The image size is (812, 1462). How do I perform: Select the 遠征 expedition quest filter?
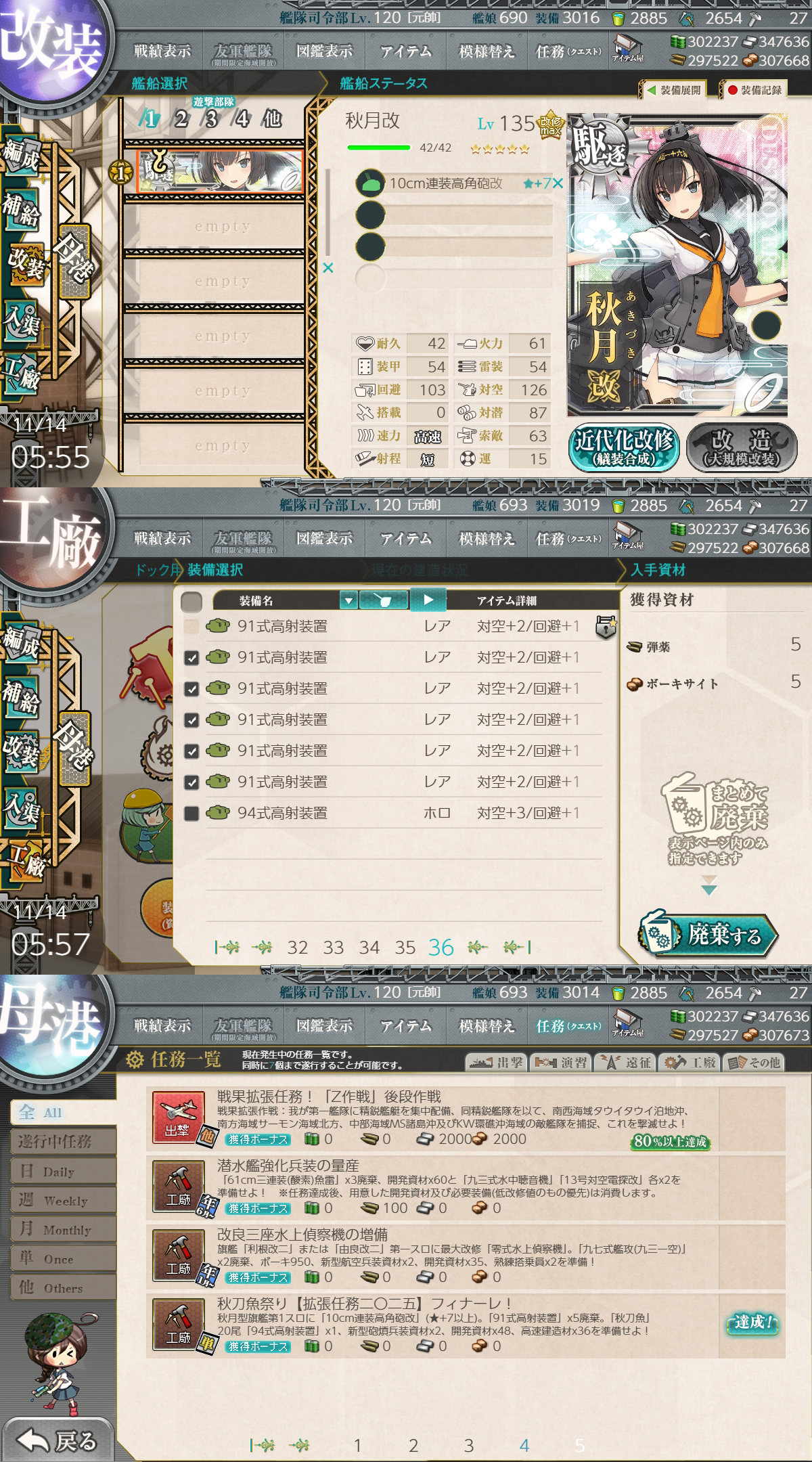click(x=625, y=1062)
